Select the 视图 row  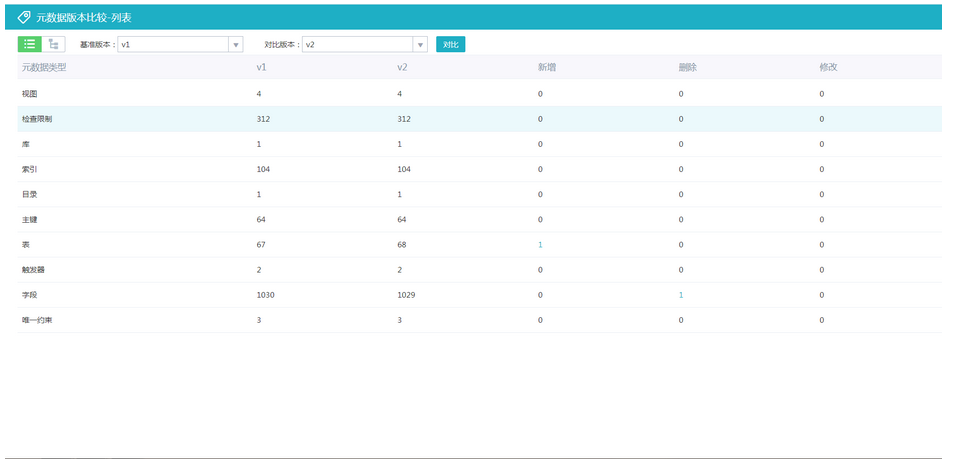click(30, 94)
